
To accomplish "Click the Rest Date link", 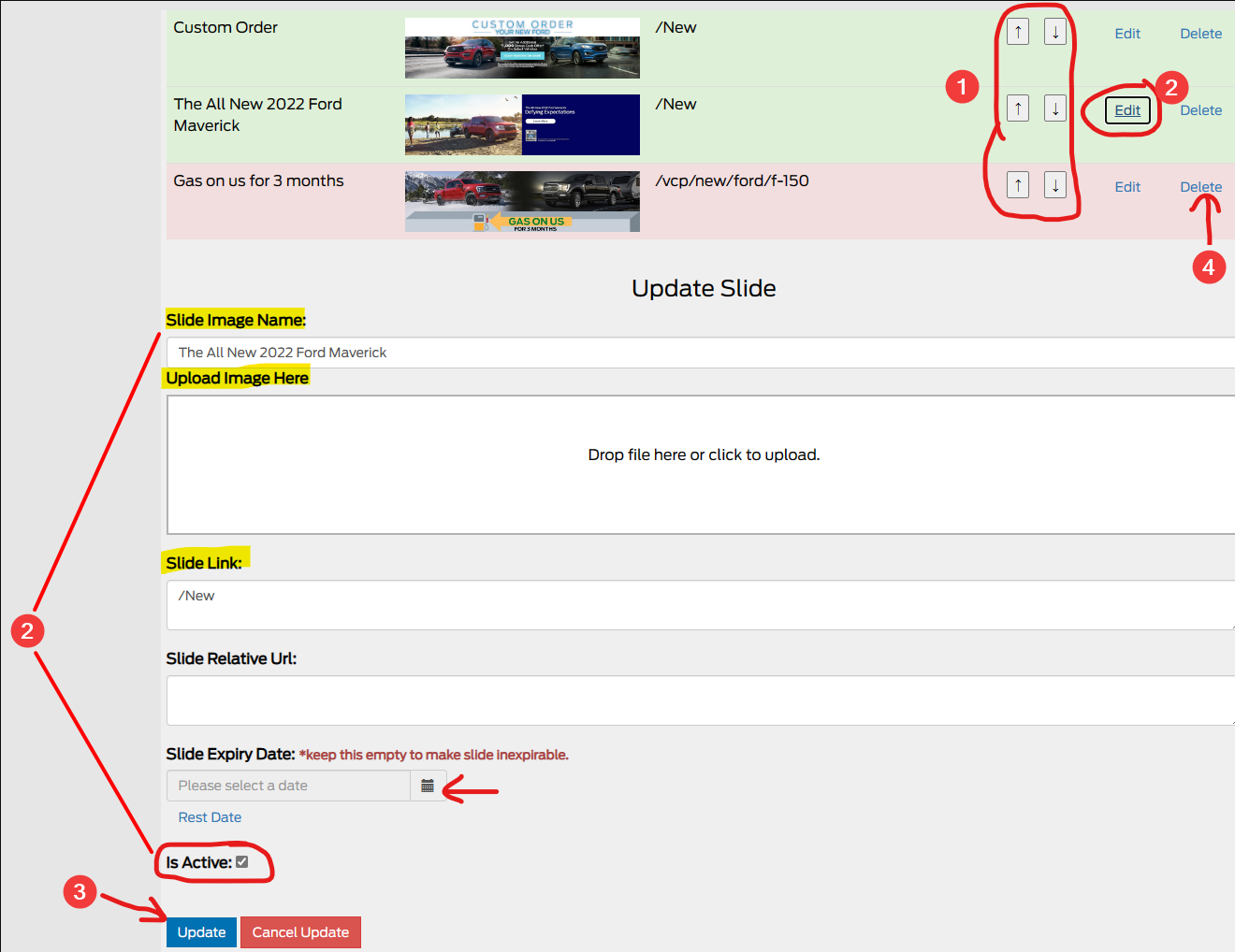I will click(210, 817).
